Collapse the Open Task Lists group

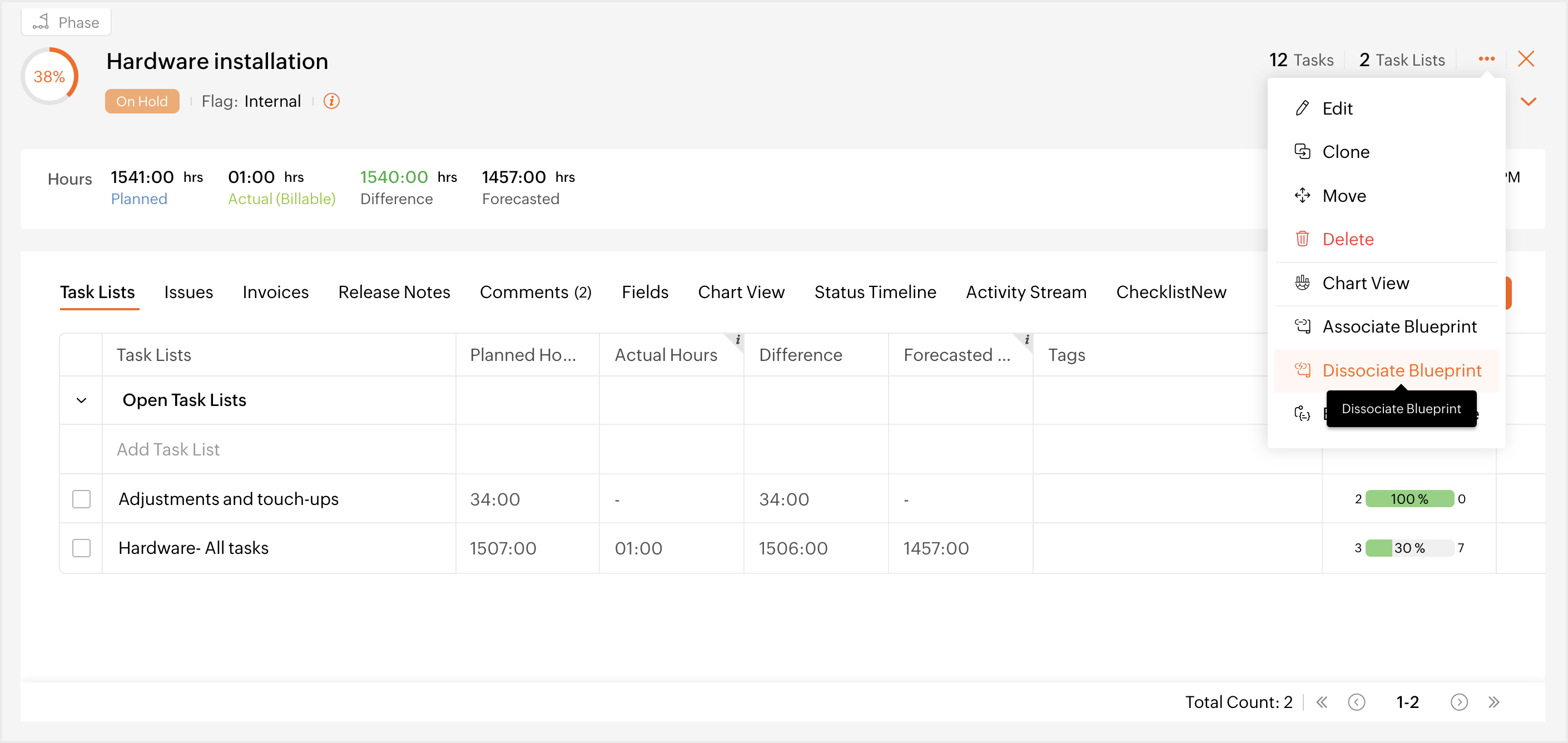pos(81,400)
